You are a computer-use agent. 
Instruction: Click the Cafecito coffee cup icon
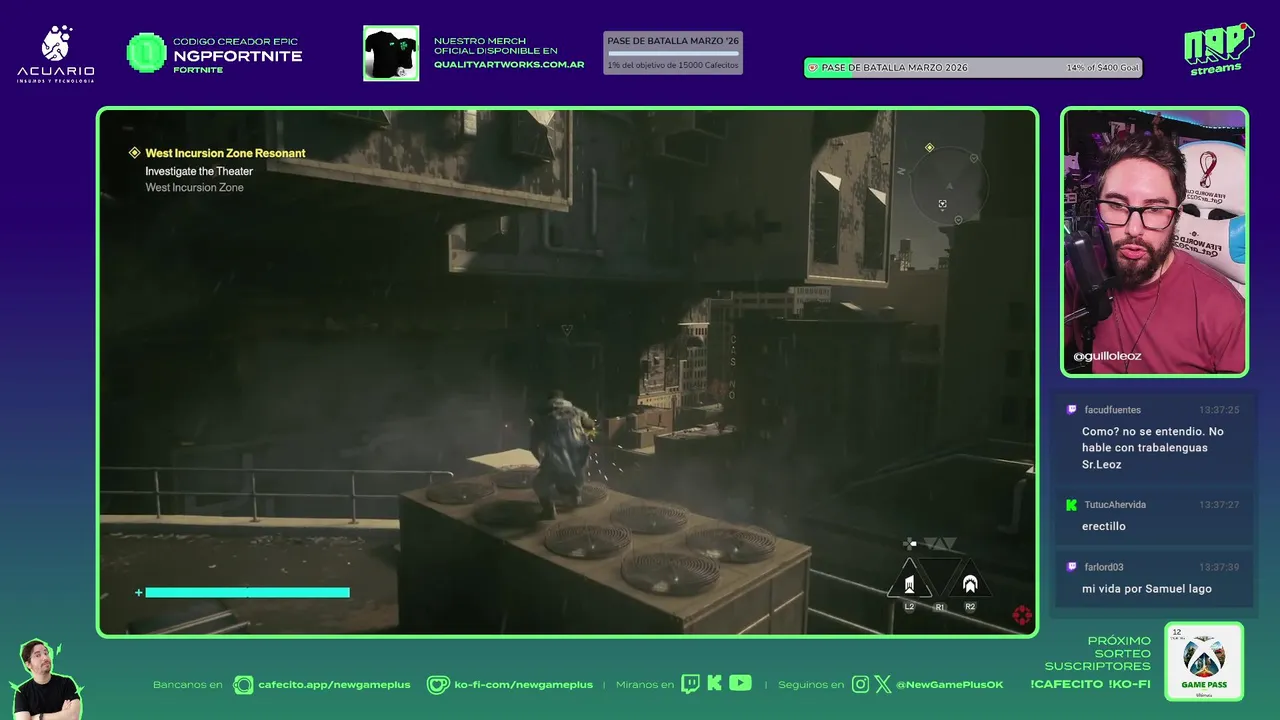click(x=243, y=684)
